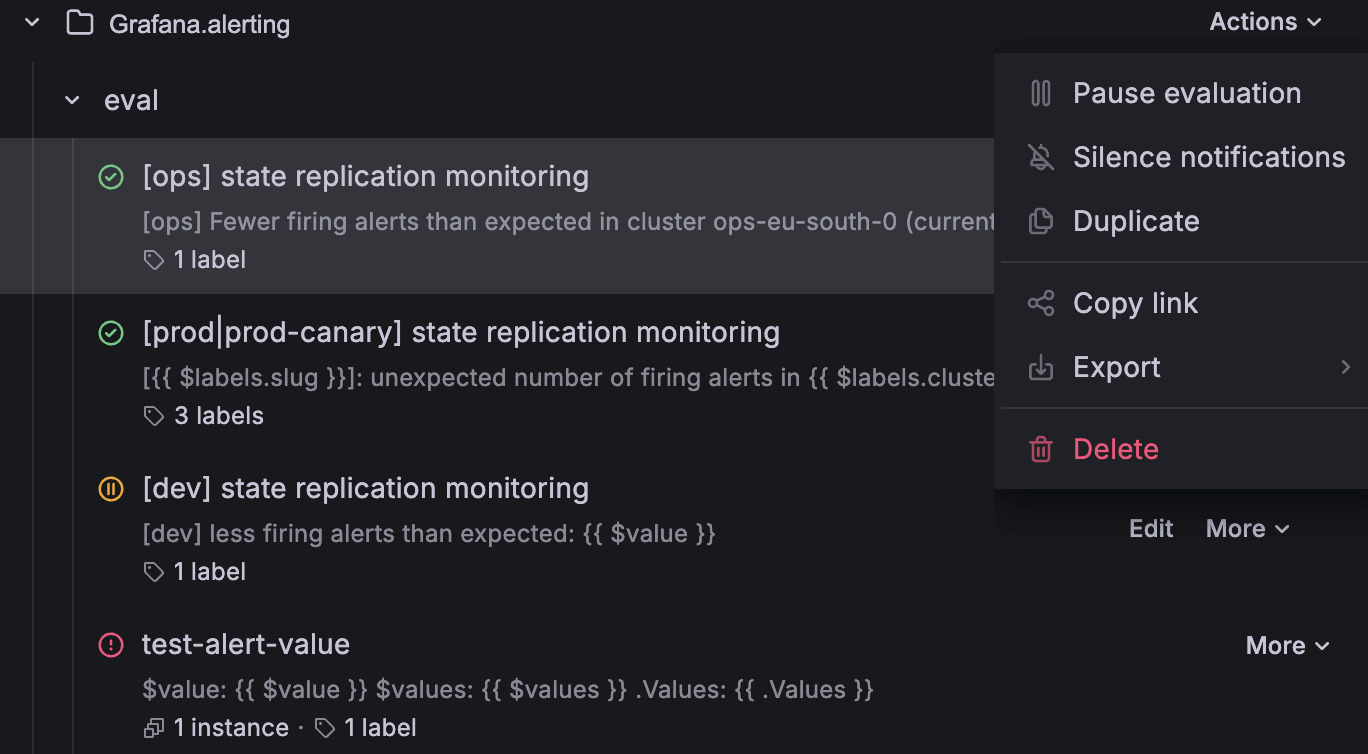This screenshot has width=1368, height=754.
Task: Click the orange paused icon on the [dev] rule
Action: click(x=110, y=489)
